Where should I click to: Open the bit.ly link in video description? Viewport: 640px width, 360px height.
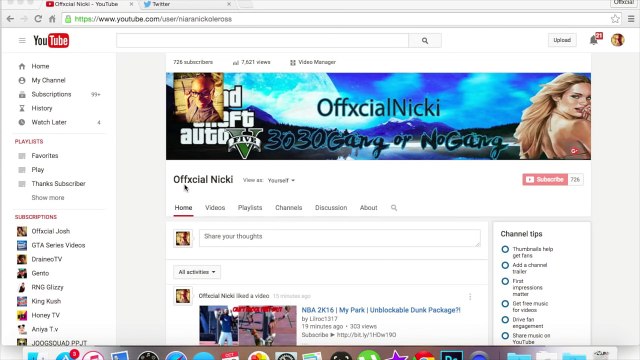[366, 335]
